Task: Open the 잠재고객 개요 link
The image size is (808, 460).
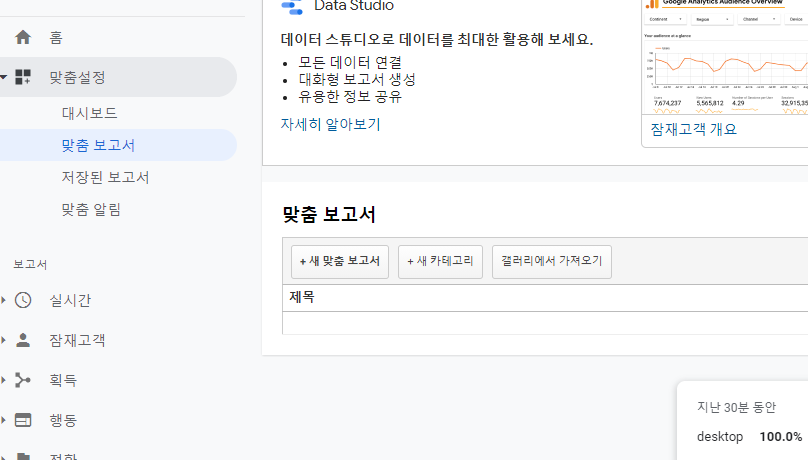Action: [x=694, y=129]
